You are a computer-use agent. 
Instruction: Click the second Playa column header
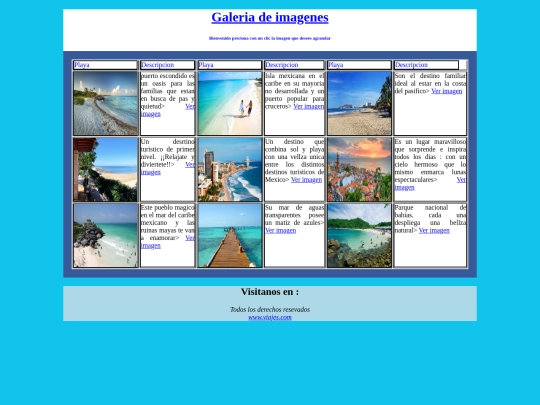230,65
